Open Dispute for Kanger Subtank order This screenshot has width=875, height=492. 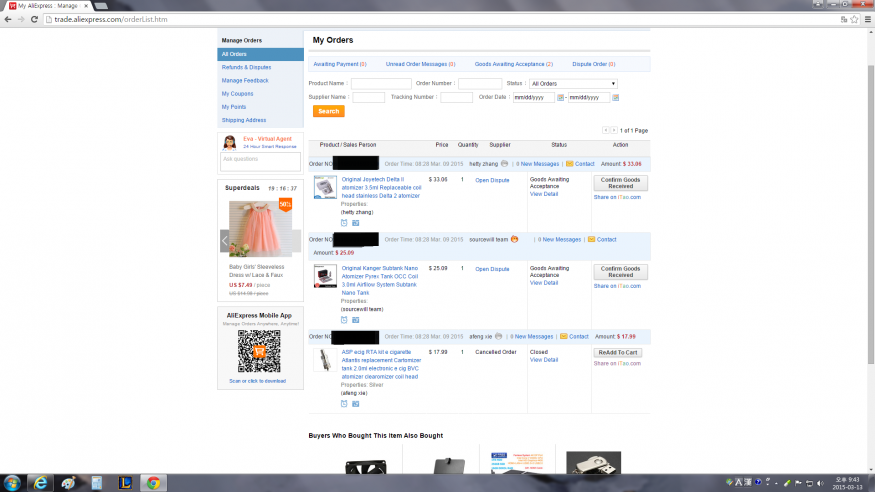[x=492, y=269]
